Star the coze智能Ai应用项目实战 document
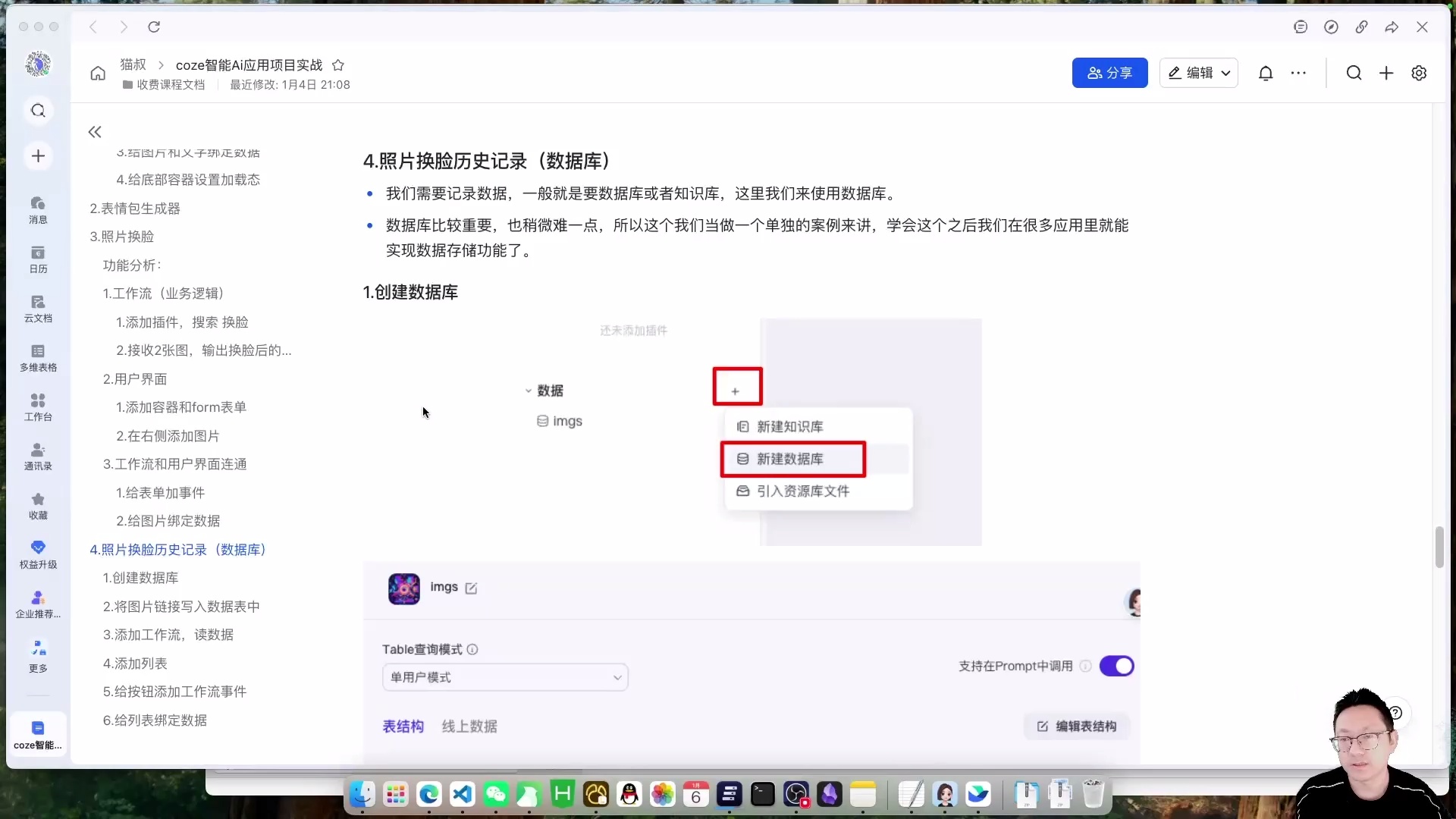The image size is (1456, 819). pyautogui.click(x=338, y=64)
